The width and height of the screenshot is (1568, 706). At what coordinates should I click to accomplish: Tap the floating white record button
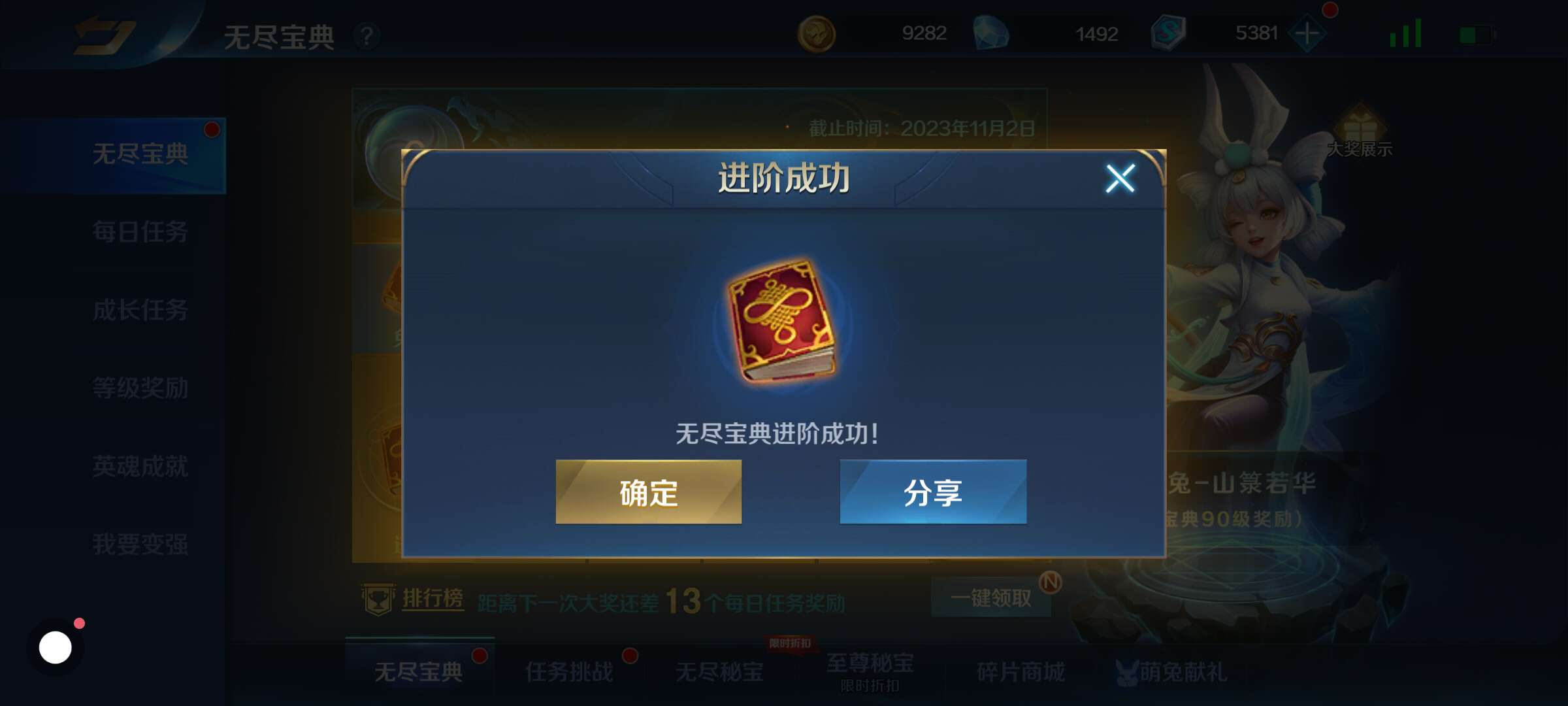point(56,647)
